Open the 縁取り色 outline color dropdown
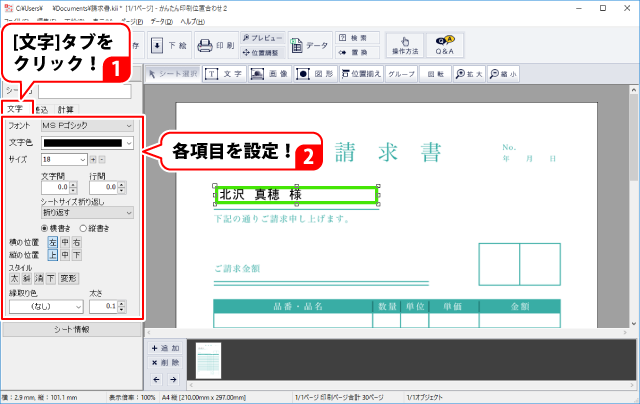The height and width of the screenshot is (404, 640). 77,307
